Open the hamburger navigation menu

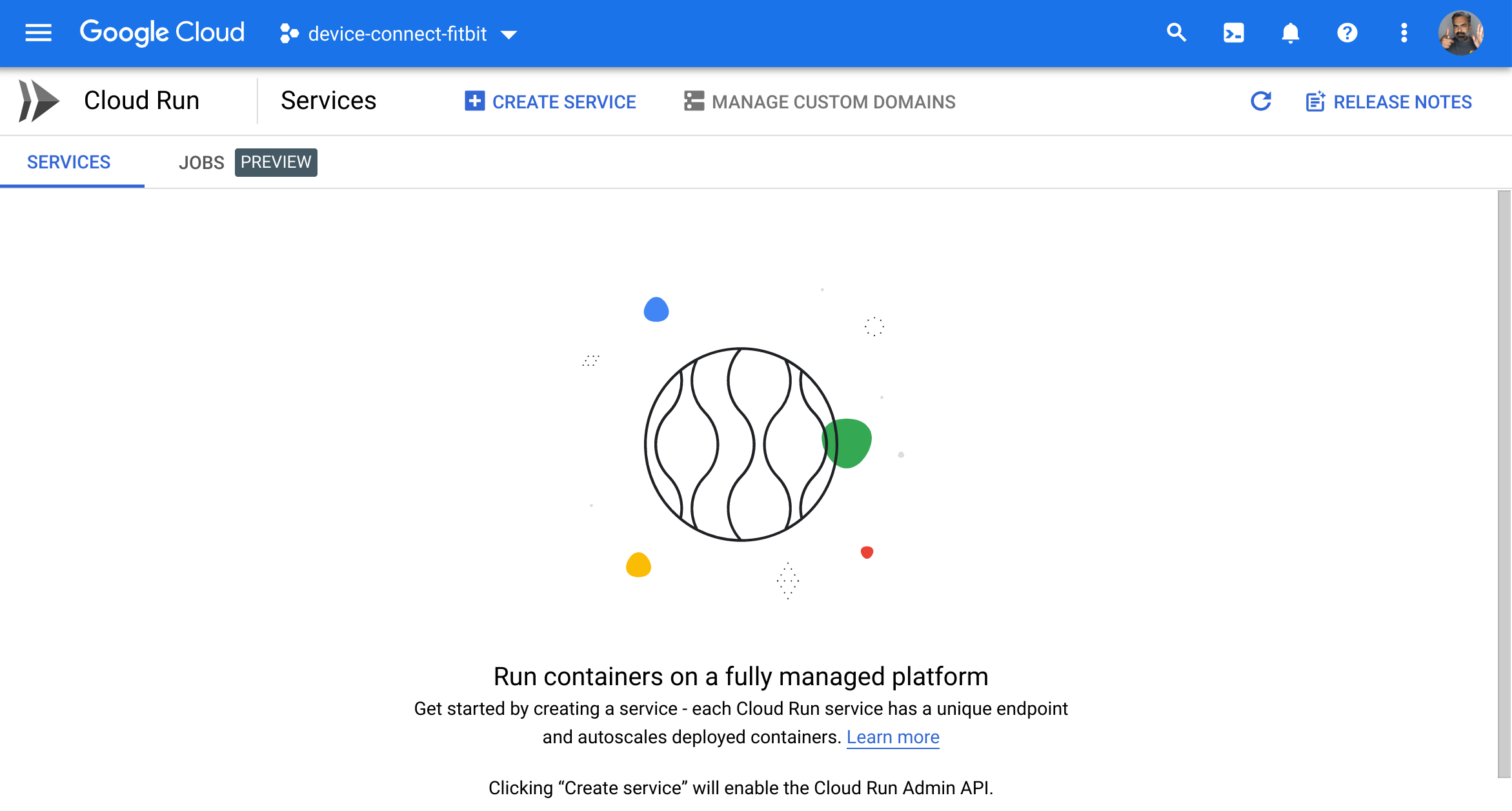tap(38, 33)
